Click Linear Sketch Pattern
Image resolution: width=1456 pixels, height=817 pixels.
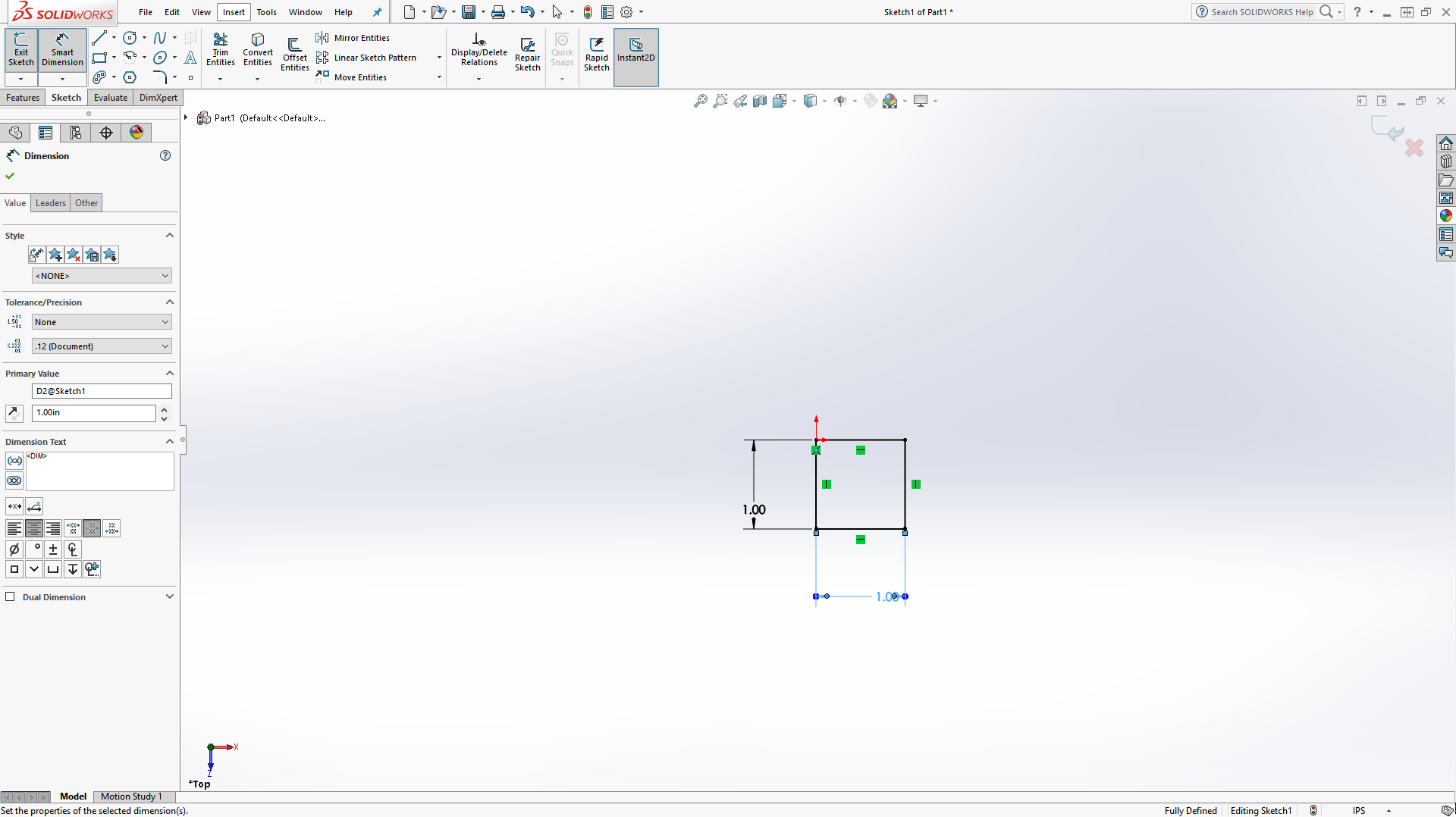point(367,58)
